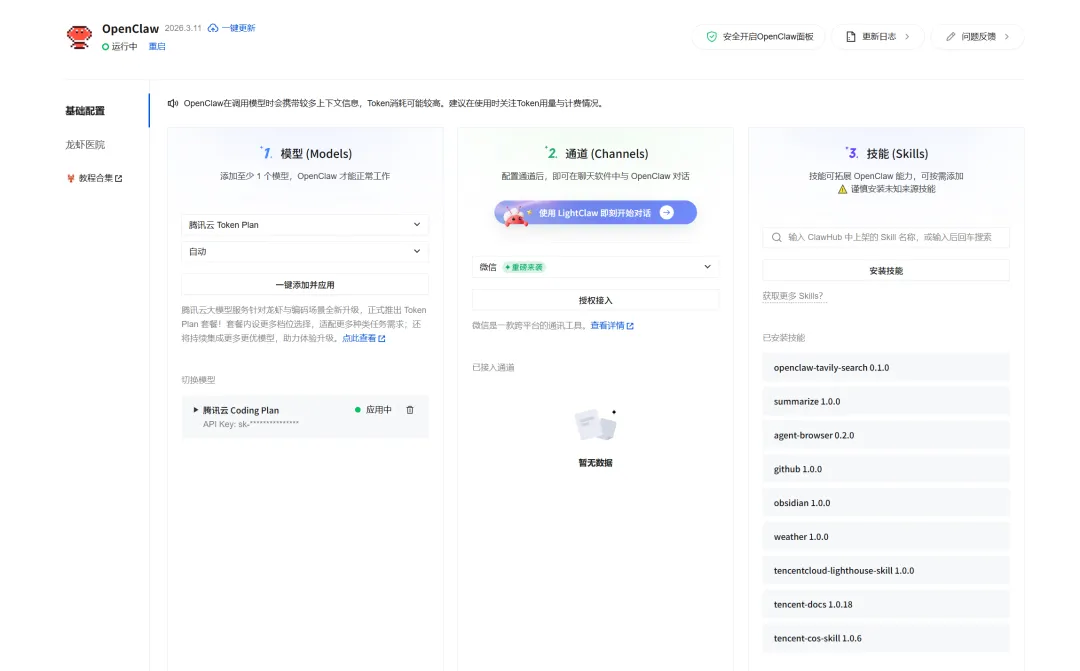Click the 暂无数据 label
The width and height of the screenshot is (1080, 671).
(595, 463)
